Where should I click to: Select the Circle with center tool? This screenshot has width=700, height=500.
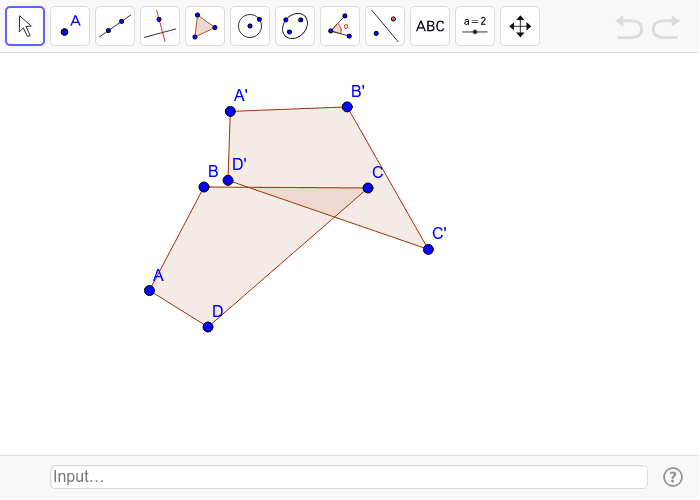pyautogui.click(x=250, y=26)
